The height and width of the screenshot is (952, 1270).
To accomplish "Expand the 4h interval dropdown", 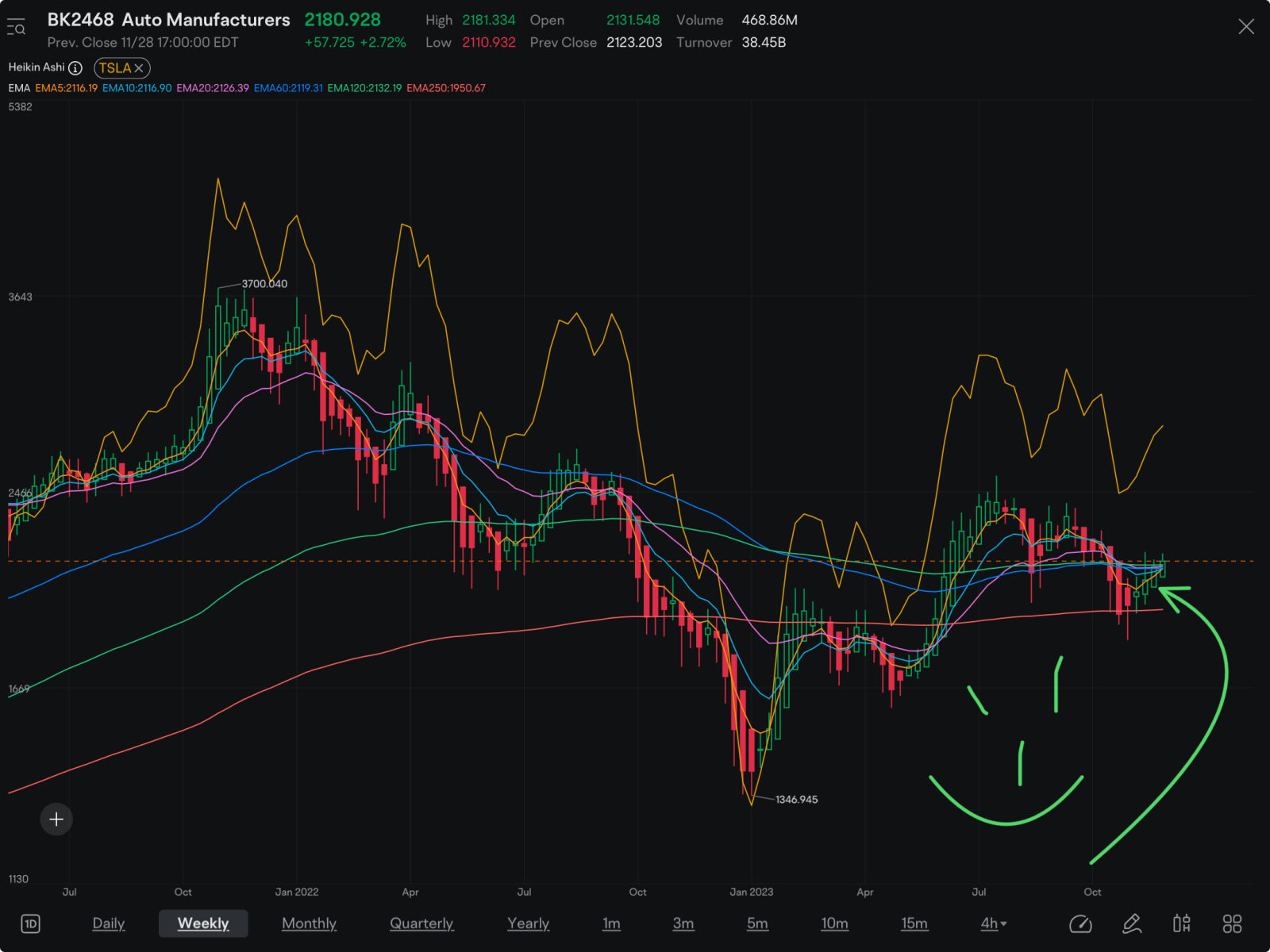I will point(994,923).
